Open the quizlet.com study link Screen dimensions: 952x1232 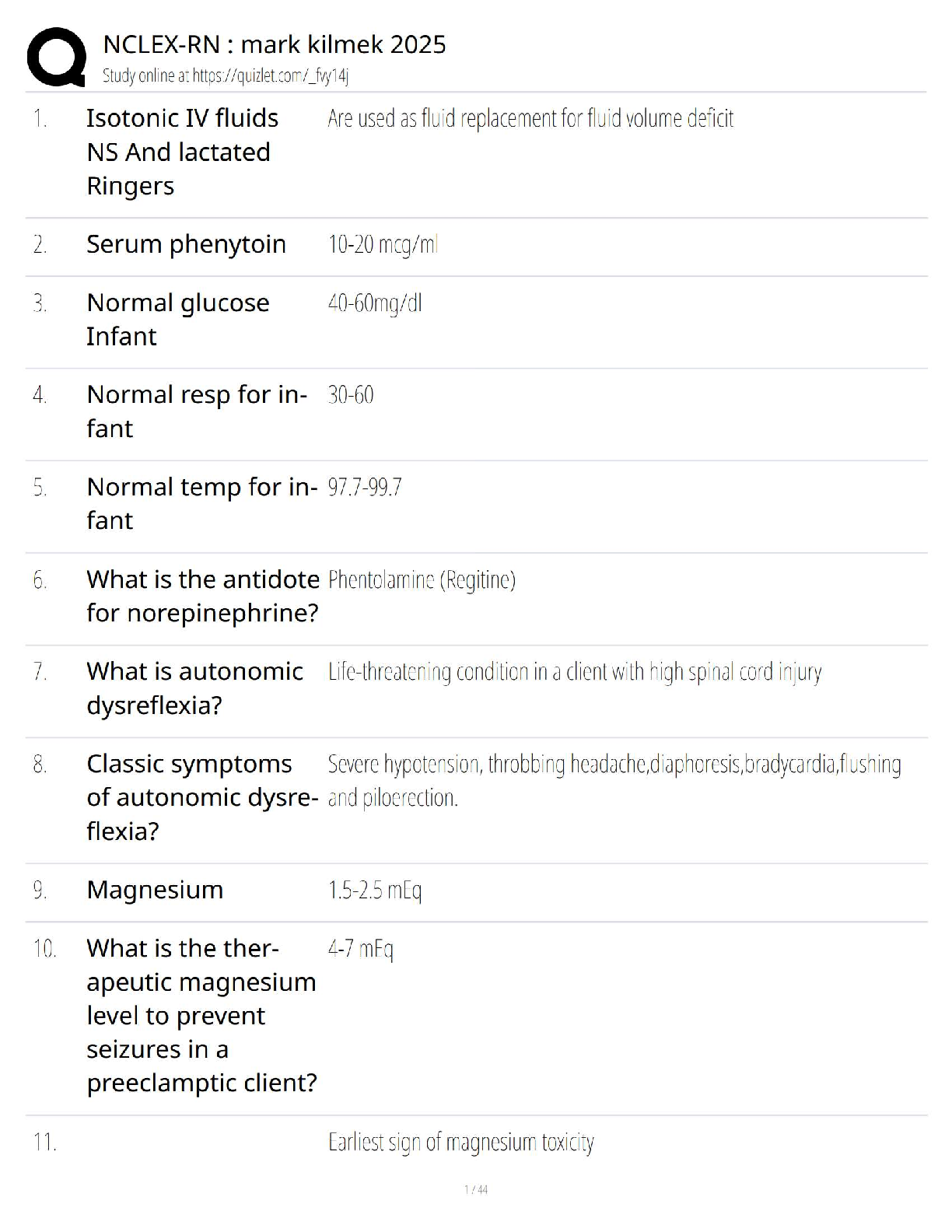coord(226,76)
